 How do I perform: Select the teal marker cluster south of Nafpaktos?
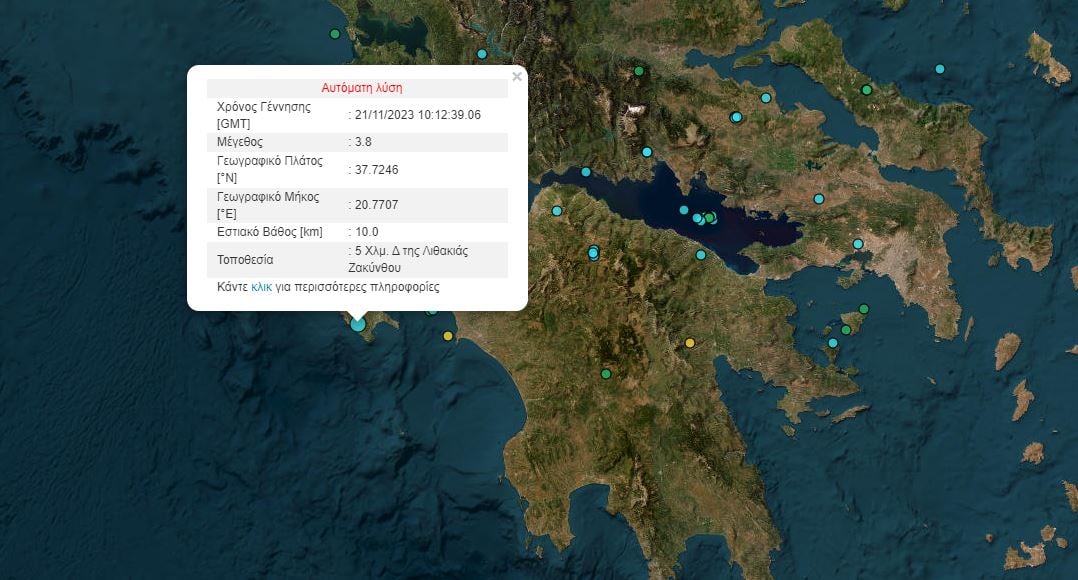tap(593, 253)
